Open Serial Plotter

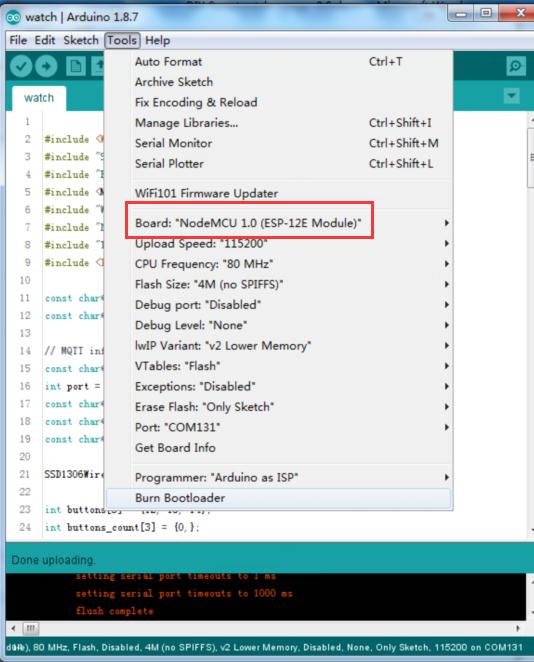(279, 163)
